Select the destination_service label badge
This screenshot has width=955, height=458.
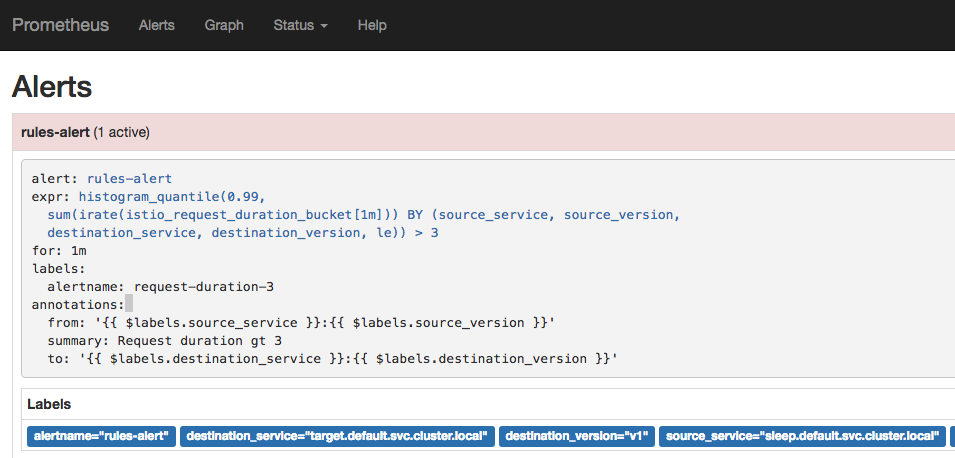point(337,436)
